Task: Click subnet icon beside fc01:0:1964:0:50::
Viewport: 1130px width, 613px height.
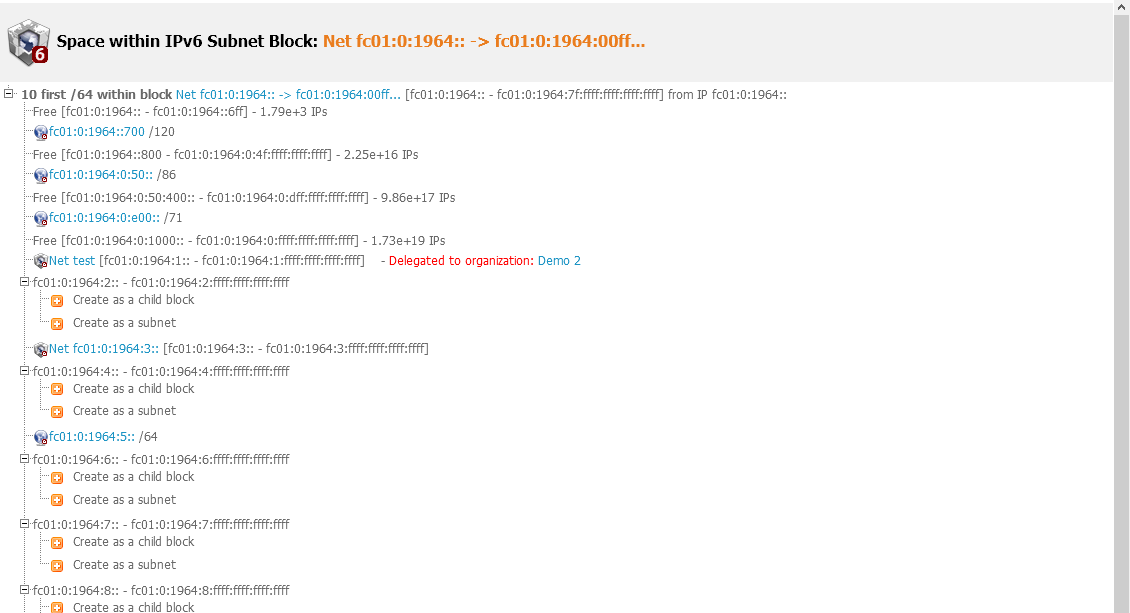Action: (41, 176)
